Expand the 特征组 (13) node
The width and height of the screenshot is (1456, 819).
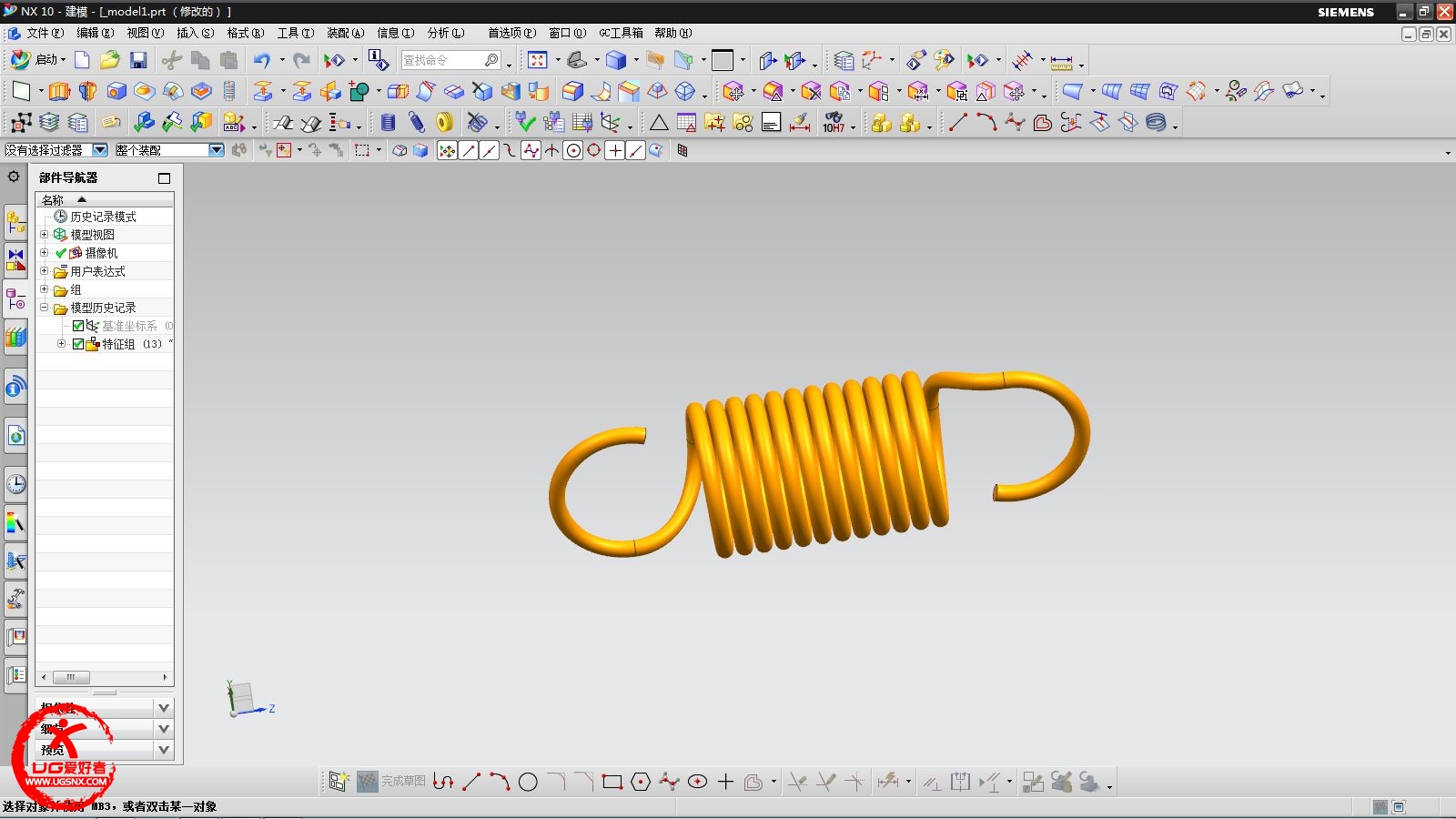point(61,344)
